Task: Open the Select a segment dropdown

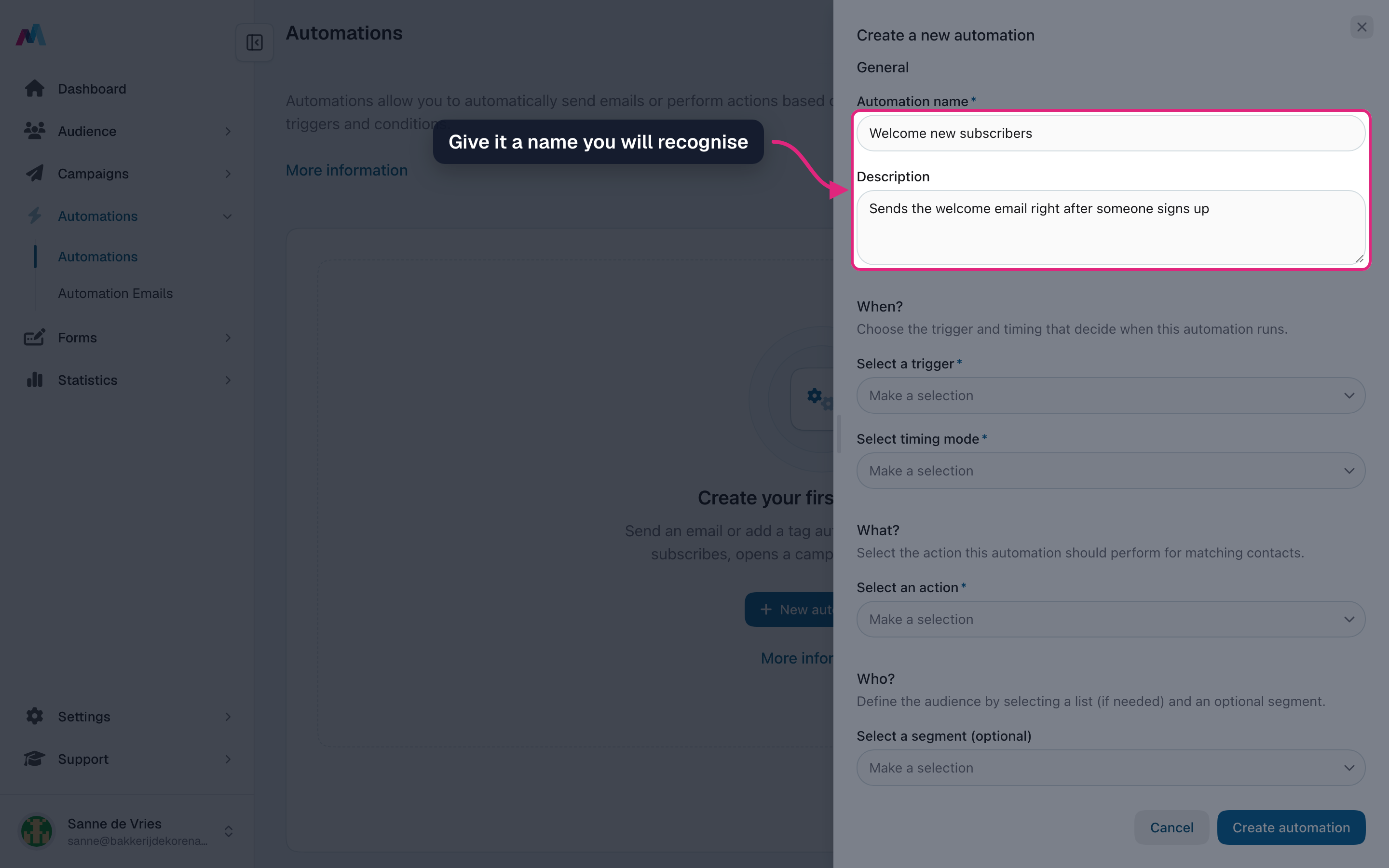Action: pyautogui.click(x=1111, y=768)
